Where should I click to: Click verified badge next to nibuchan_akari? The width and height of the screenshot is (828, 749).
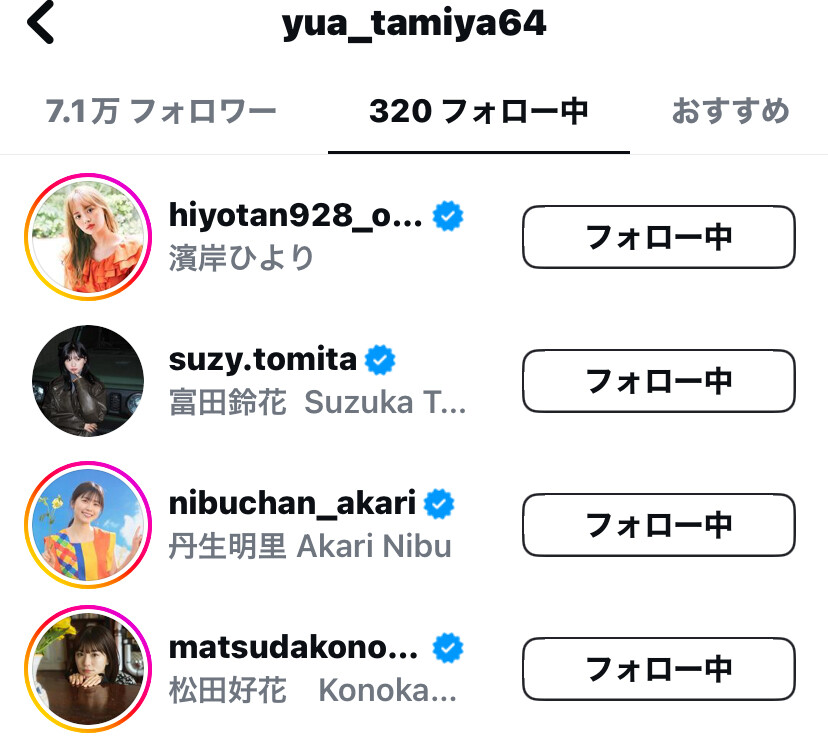tap(439, 504)
